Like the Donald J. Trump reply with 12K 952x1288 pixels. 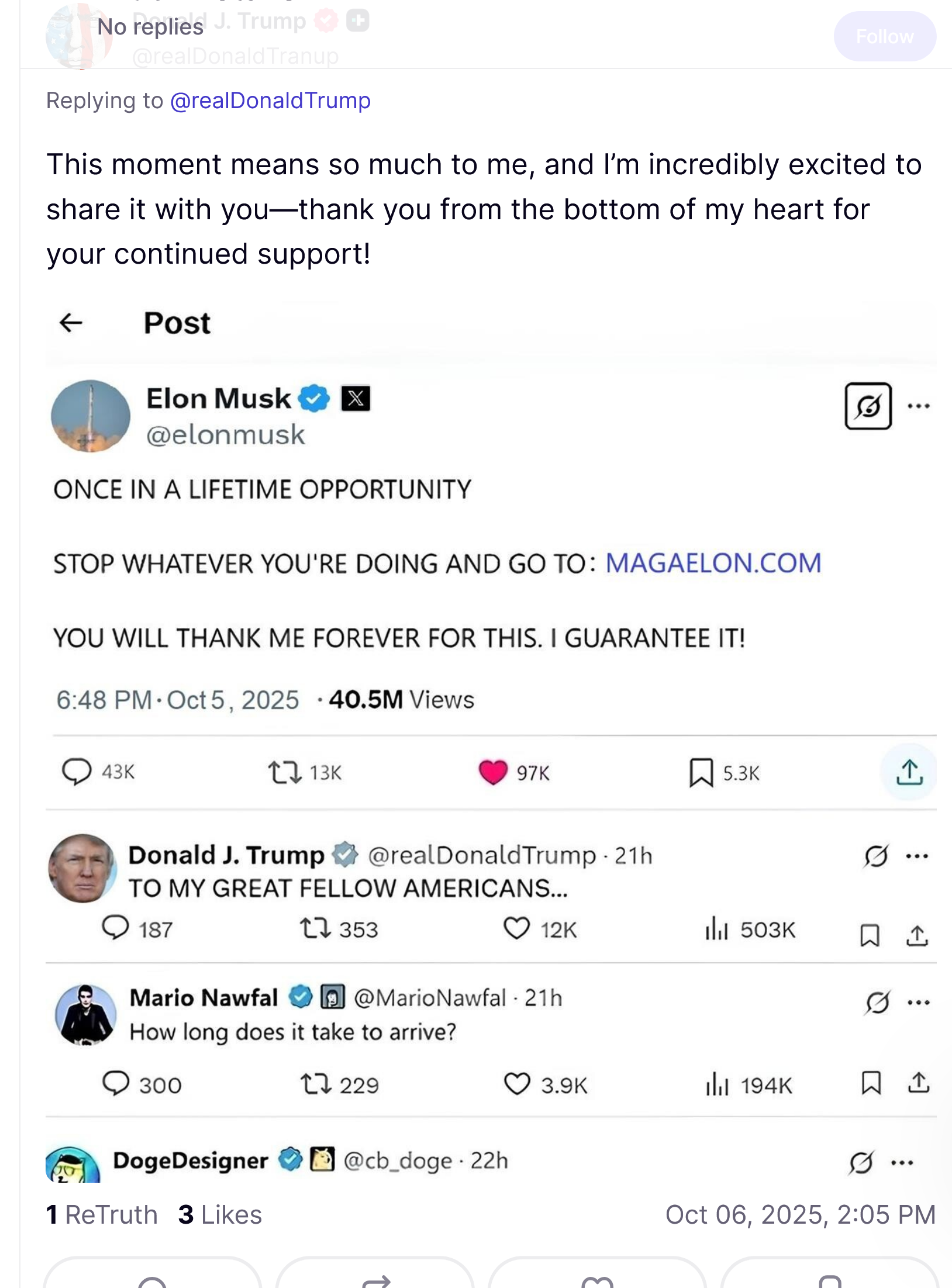pos(517,928)
